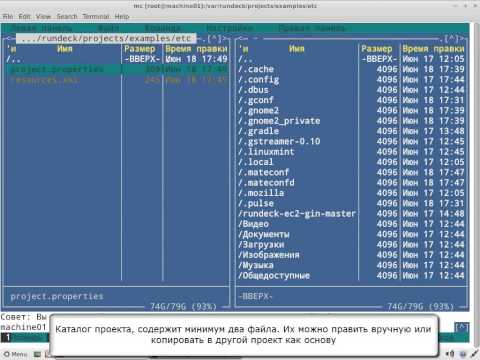Open the View menu of the terminal window
The height and width of the screenshot is (360, 480).
click(x=43, y=16)
